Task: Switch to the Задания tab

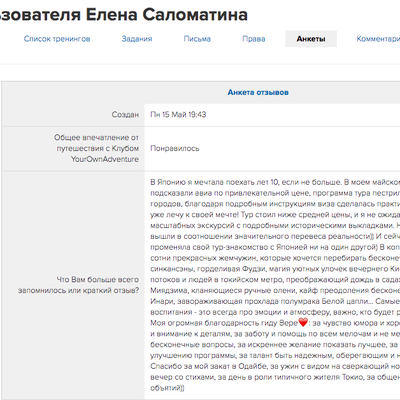Action: coord(137,39)
